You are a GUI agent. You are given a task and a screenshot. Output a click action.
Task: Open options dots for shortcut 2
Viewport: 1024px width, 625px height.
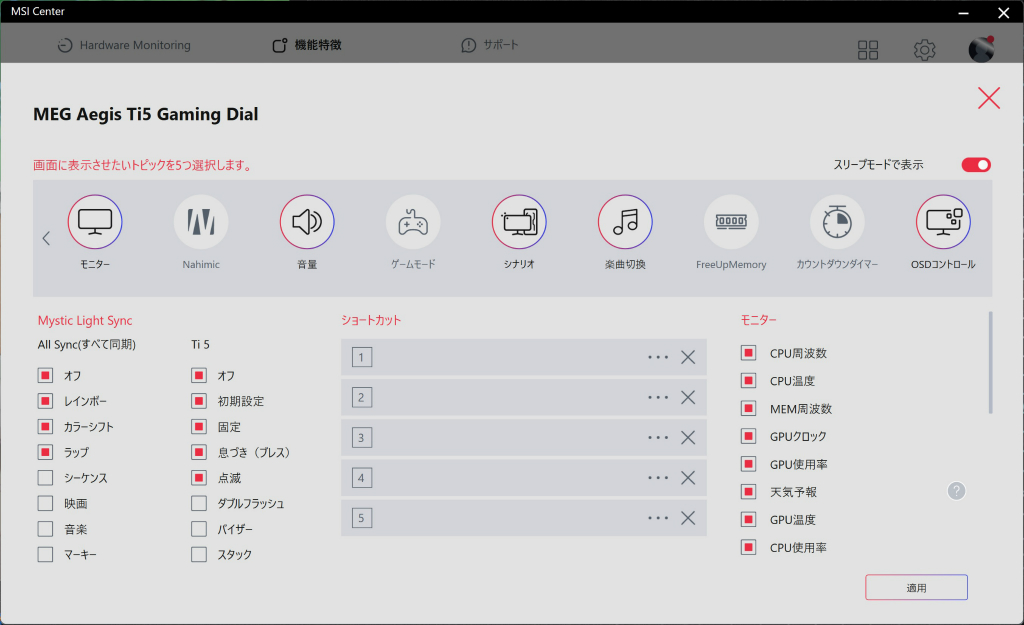[x=658, y=398]
